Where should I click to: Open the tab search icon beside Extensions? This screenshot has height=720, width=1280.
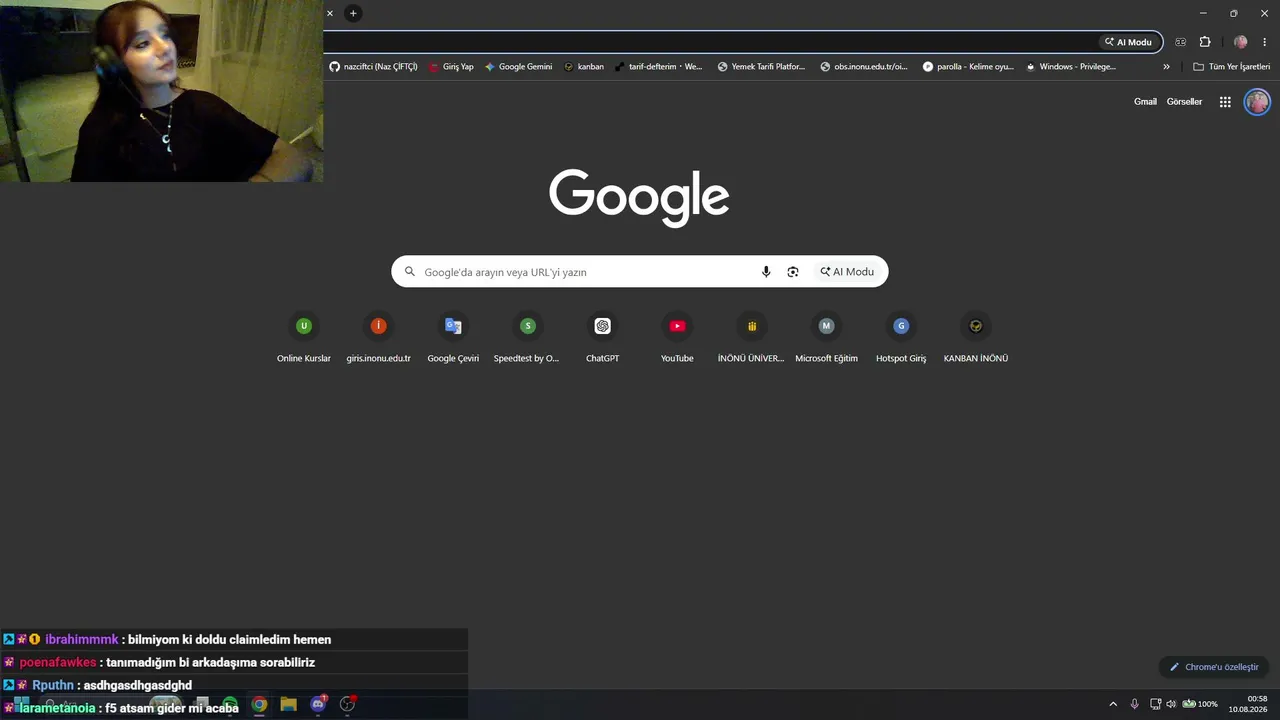pyautogui.click(x=1181, y=42)
